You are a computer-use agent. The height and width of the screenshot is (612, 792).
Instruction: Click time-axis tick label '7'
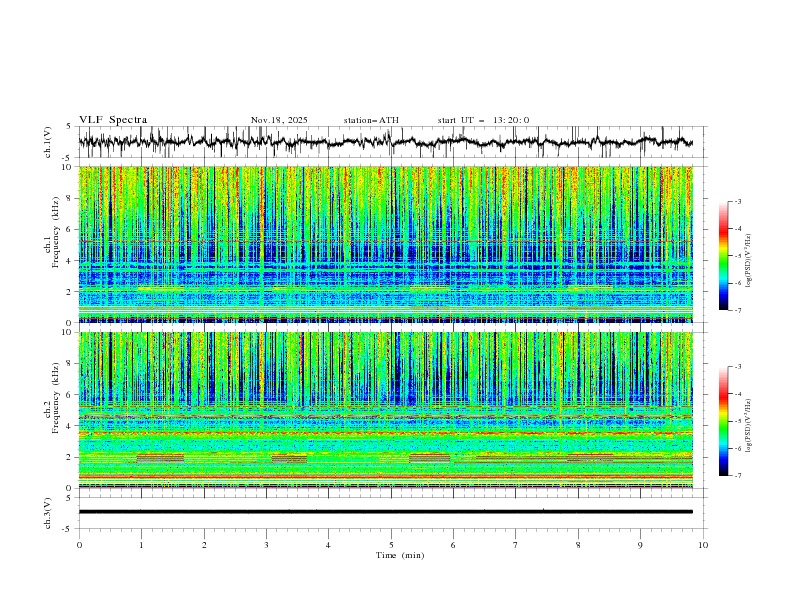[x=516, y=545]
